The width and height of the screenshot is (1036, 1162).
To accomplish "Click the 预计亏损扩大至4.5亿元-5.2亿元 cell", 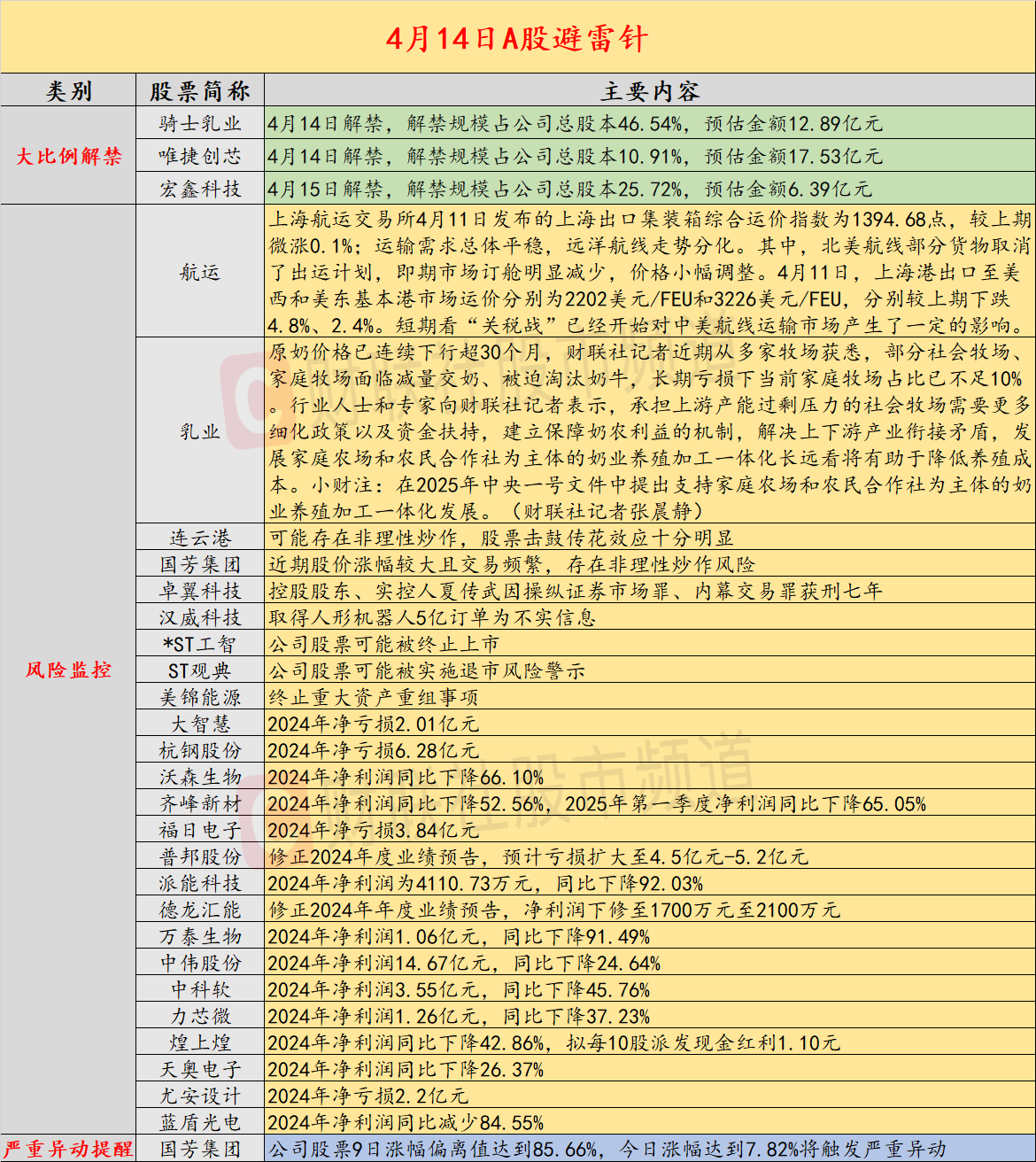I will 650,856.
